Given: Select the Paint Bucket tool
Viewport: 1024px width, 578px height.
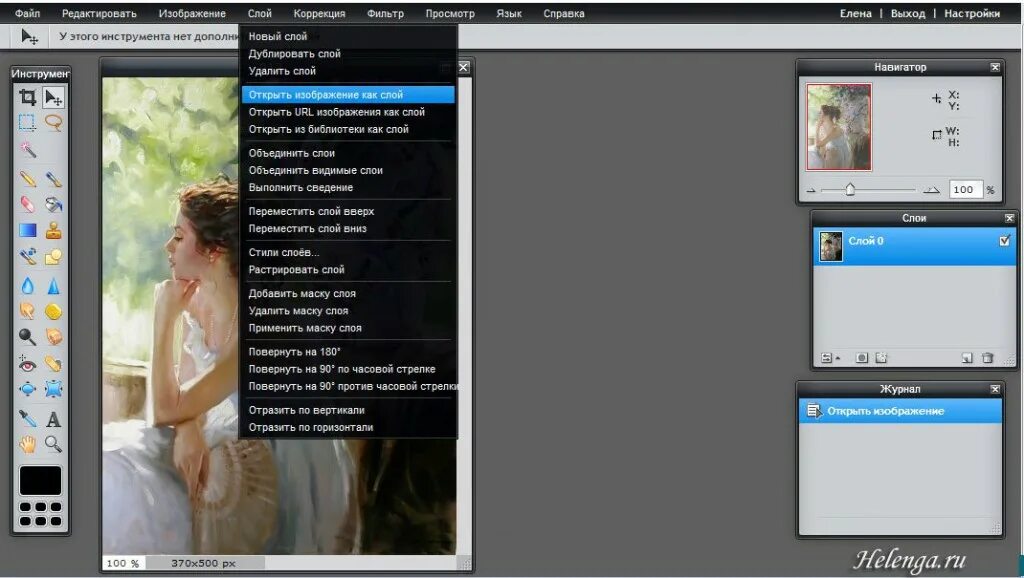Looking at the screenshot, I should pyautogui.click(x=53, y=204).
